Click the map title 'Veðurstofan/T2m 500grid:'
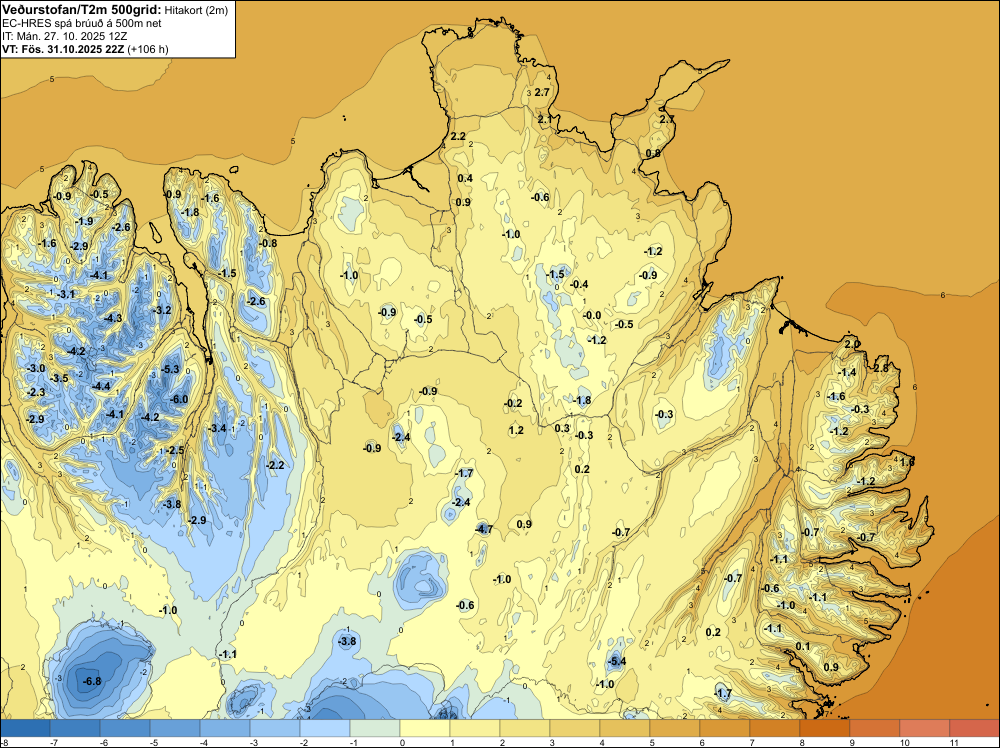This screenshot has height=748, width=1000. point(82,10)
